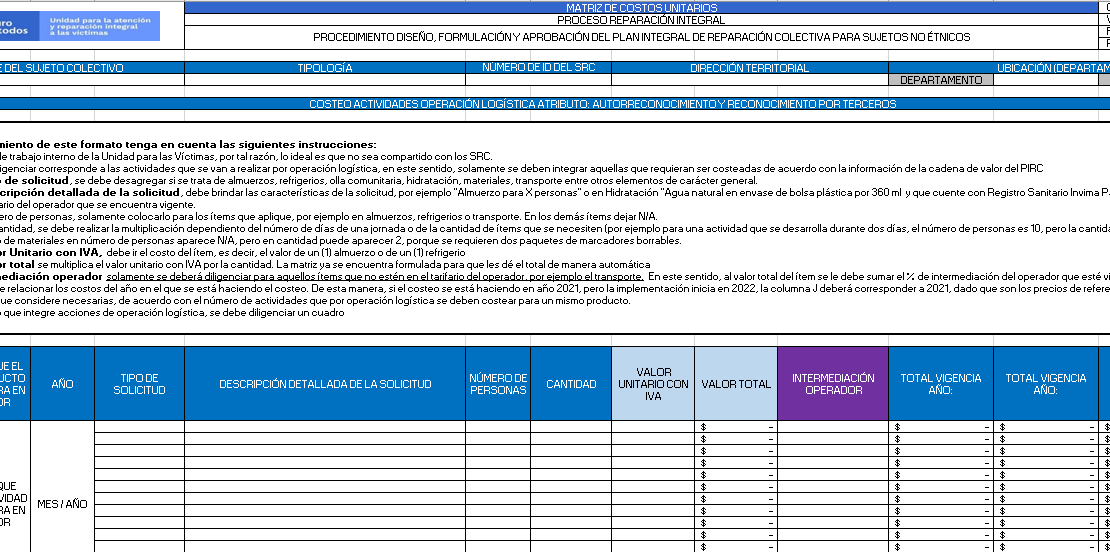Select the NÚMERO DE PERSONAS column header
Viewport: 1110px width, 552px height.
(x=498, y=384)
